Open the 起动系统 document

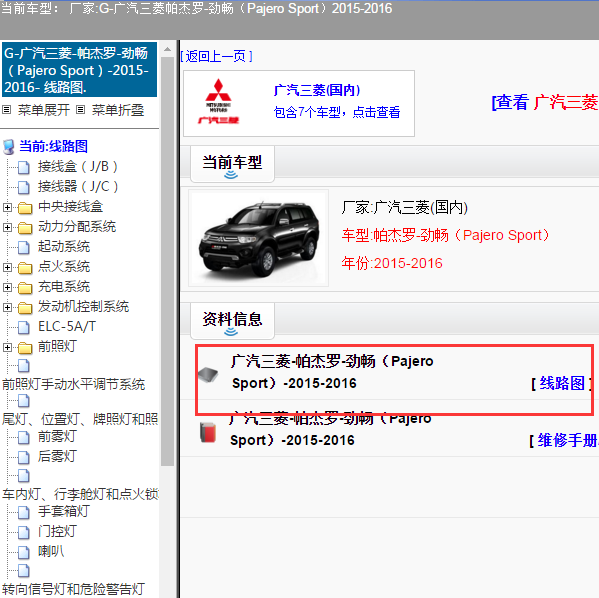(x=64, y=246)
